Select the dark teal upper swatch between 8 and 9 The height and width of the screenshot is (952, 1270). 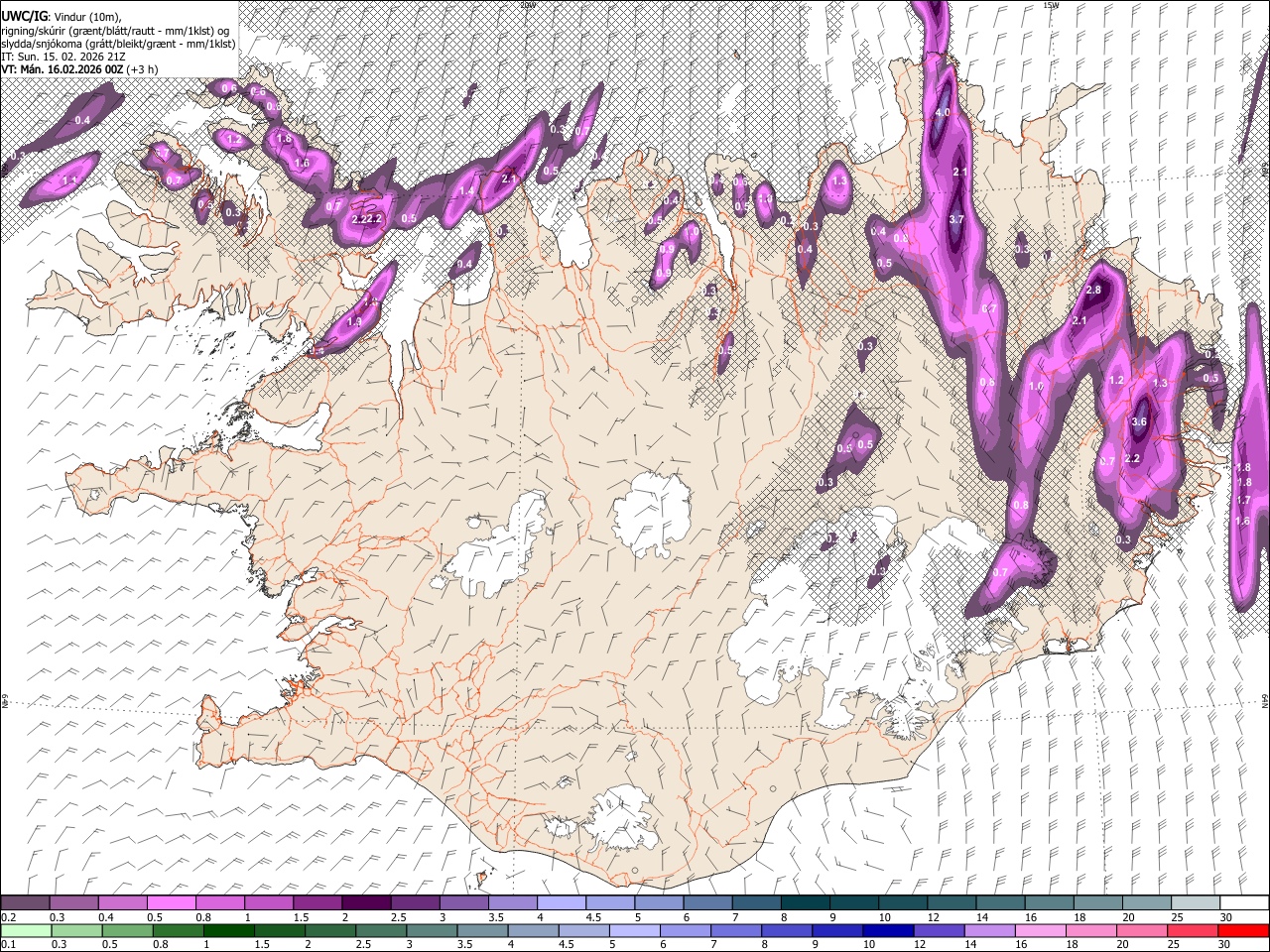pyautogui.click(x=805, y=903)
